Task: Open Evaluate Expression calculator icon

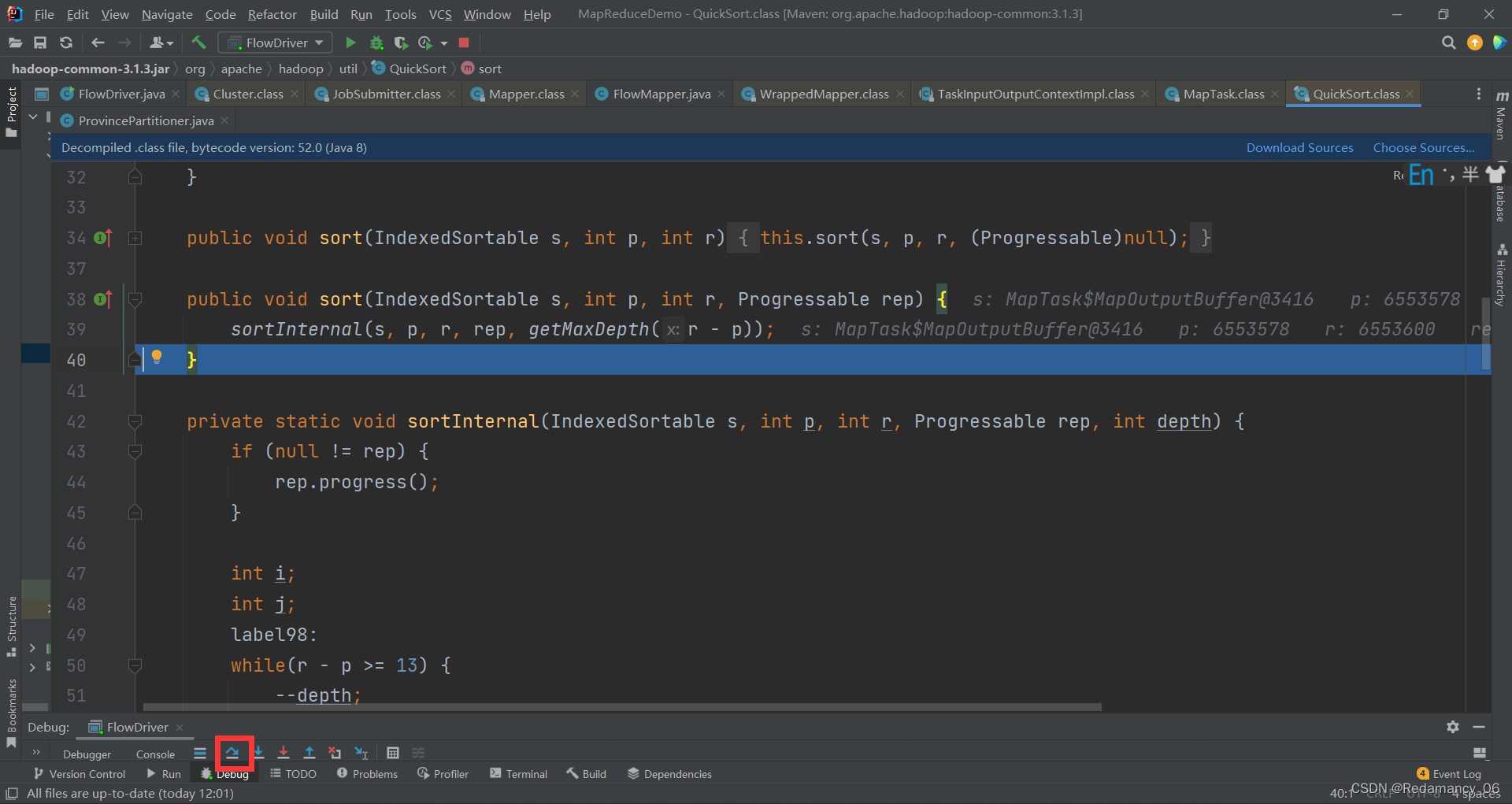Action: [x=393, y=753]
